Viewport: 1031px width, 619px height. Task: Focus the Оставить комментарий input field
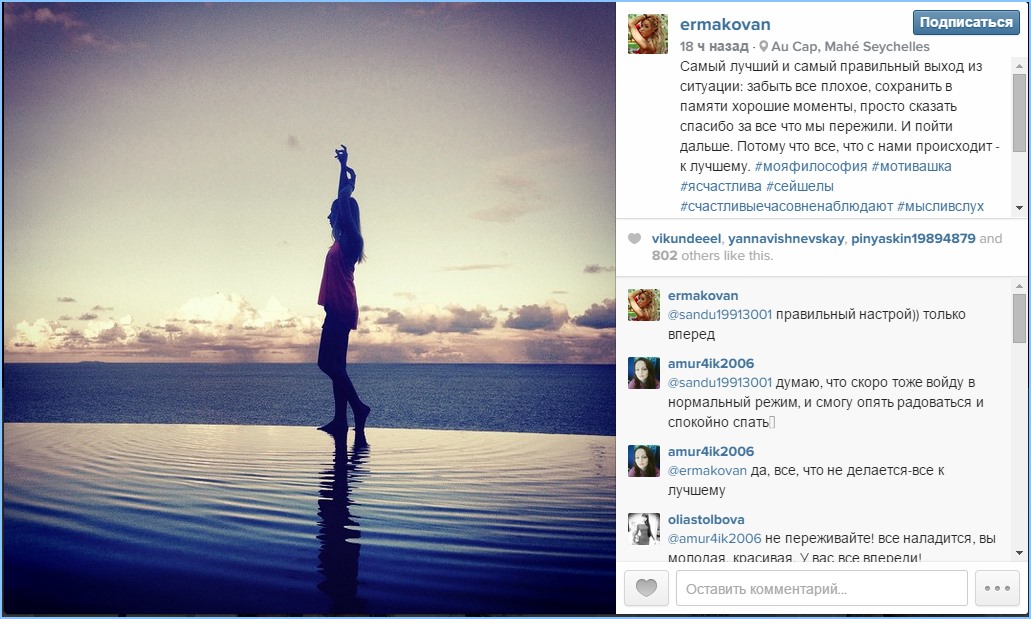coord(821,588)
